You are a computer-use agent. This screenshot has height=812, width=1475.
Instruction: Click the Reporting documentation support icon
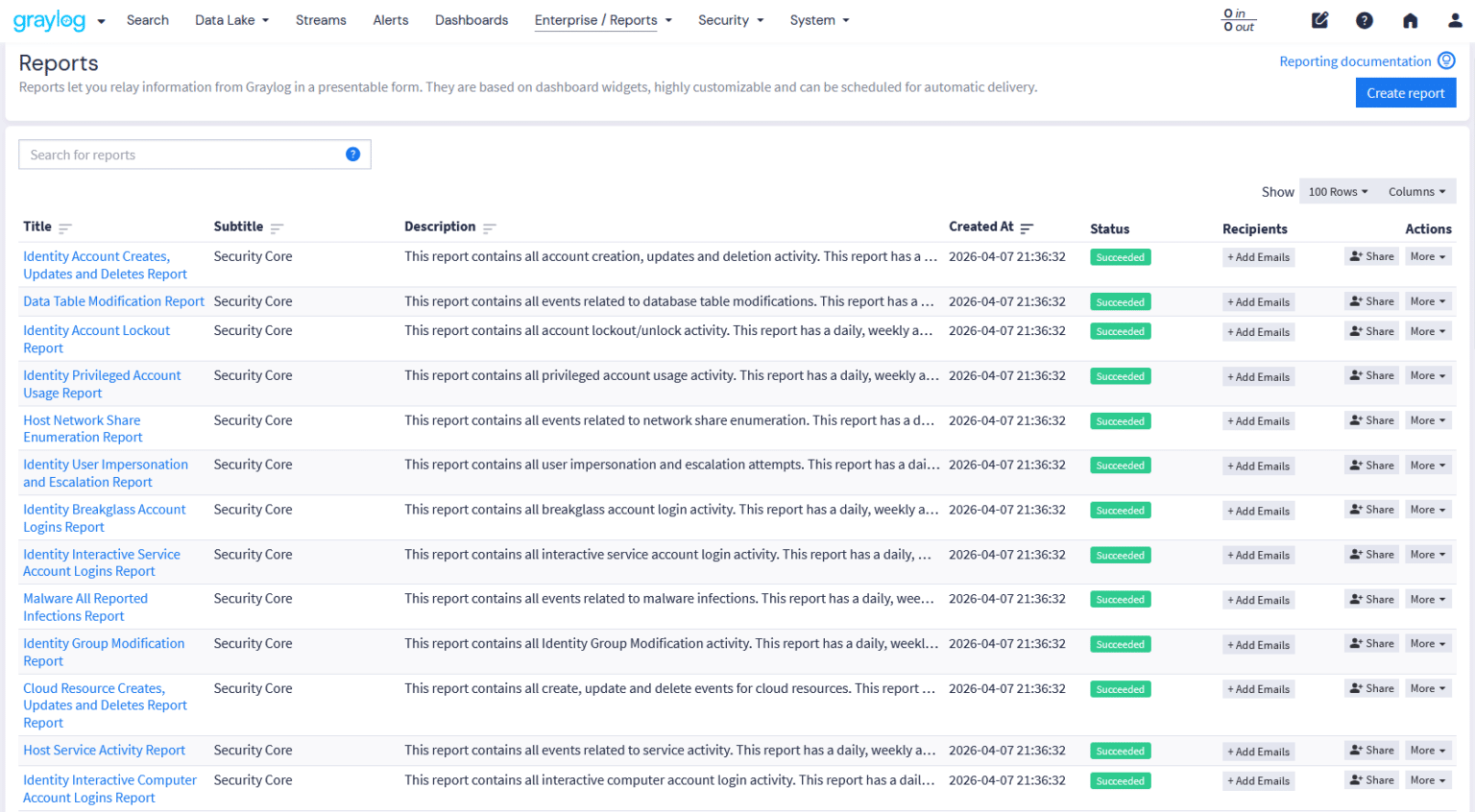1446,60
